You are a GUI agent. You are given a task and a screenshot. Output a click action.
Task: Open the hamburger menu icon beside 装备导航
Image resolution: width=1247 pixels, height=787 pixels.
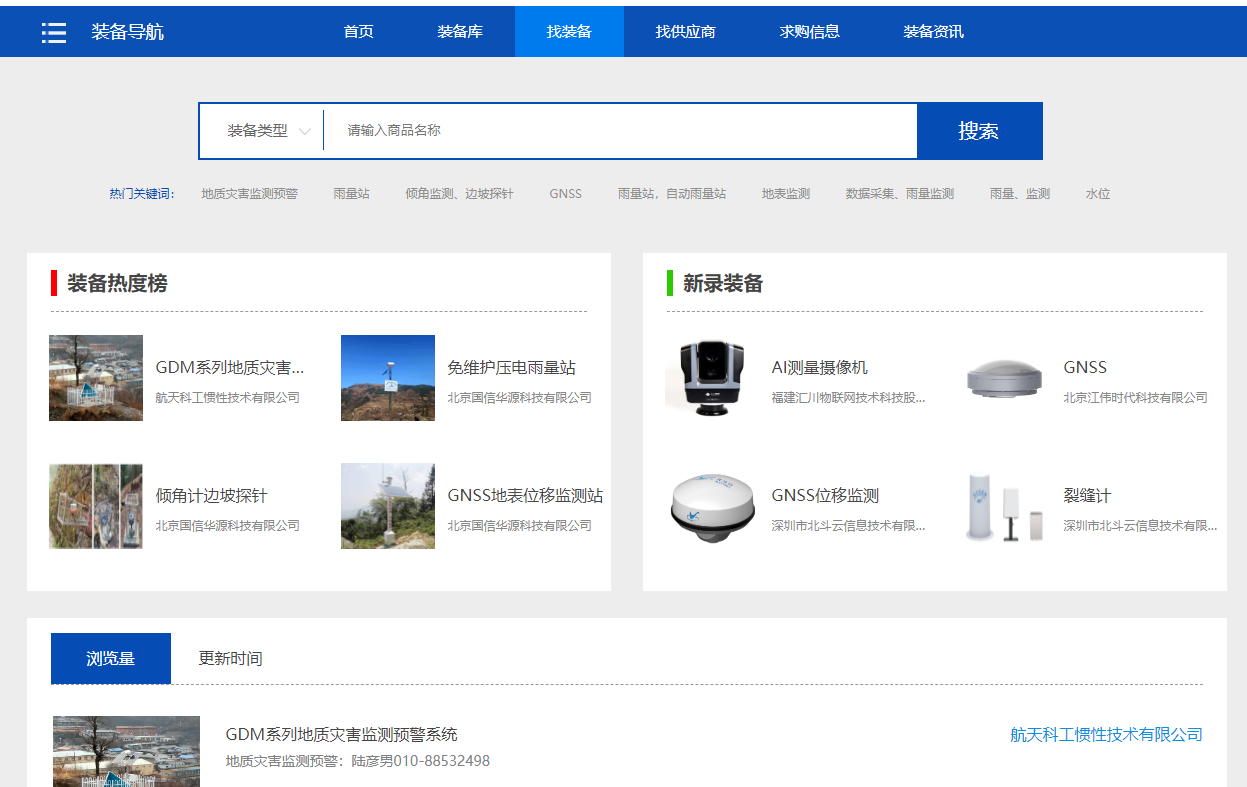pyautogui.click(x=53, y=32)
